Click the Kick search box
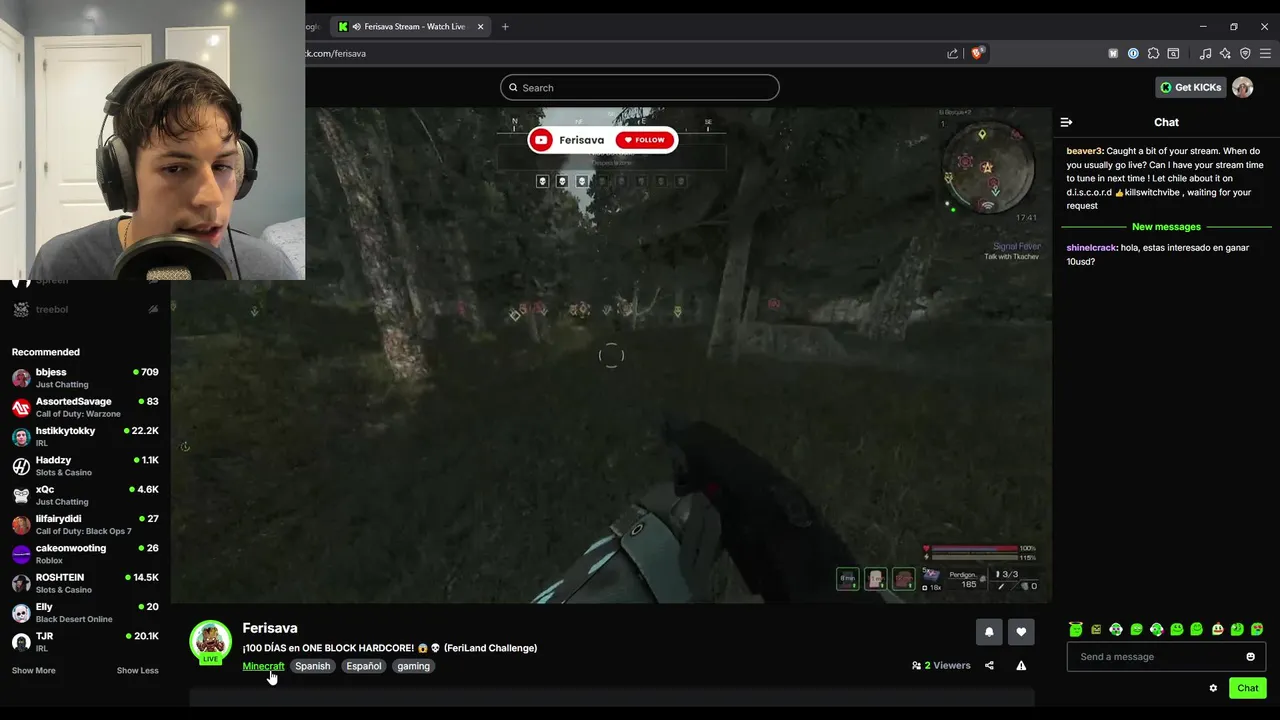Screen dimensions: 1280x720 (x=640, y=87)
